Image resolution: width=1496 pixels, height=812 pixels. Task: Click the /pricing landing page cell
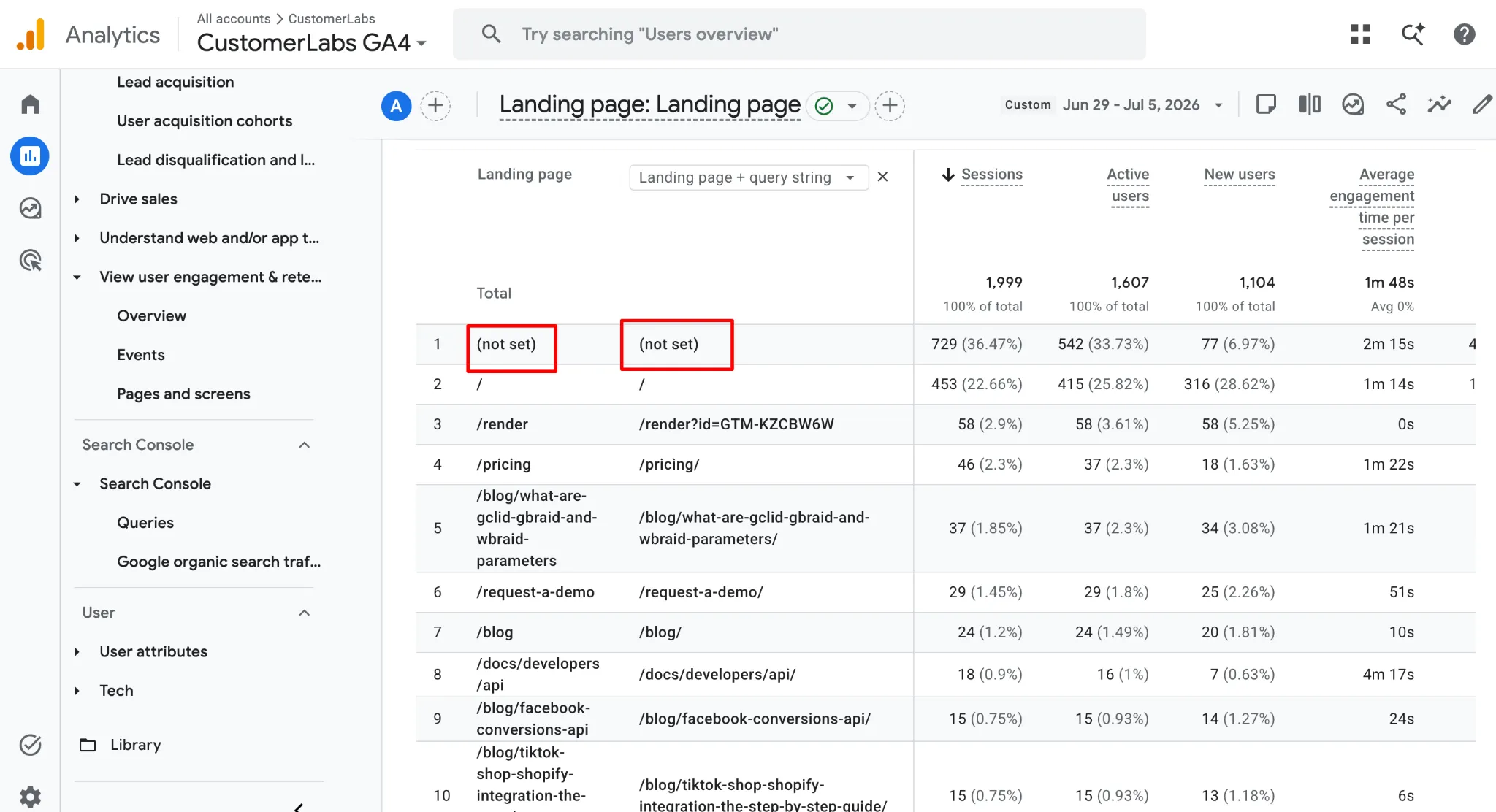(x=503, y=464)
